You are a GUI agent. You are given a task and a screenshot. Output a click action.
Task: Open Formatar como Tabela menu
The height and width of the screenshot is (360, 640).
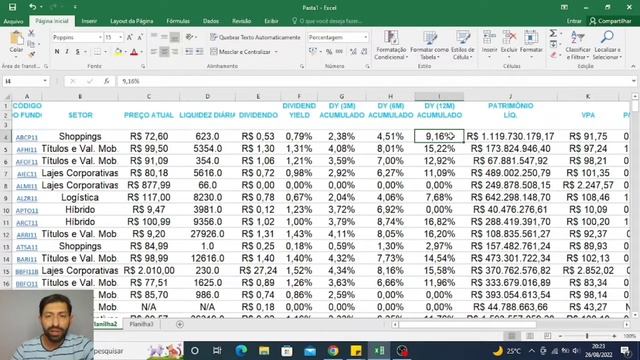(x=429, y=45)
